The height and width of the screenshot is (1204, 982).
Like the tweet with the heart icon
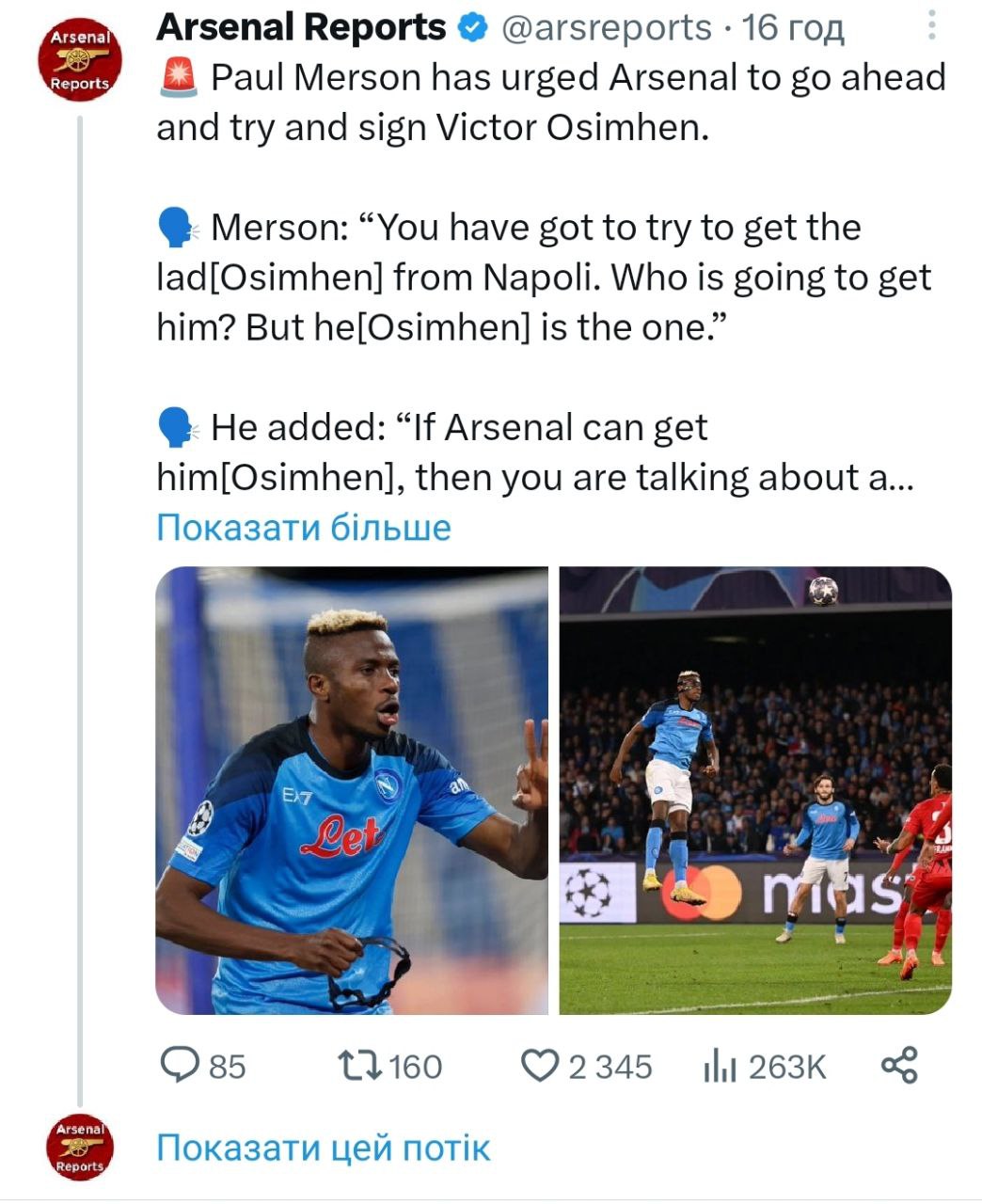(540, 1066)
